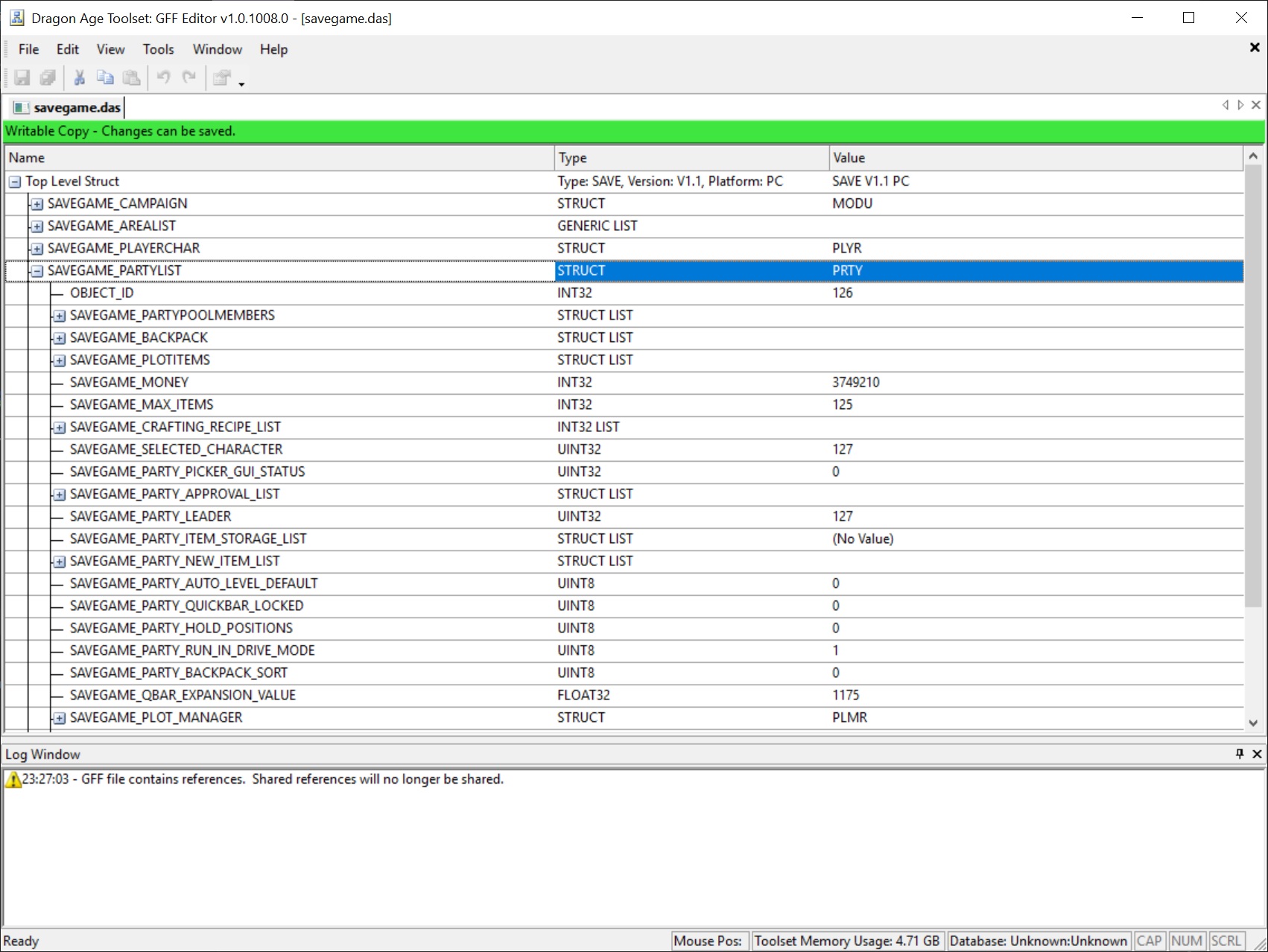Image resolution: width=1268 pixels, height=952 pixels.
Task: Select SAVEGAME_MAX_ITEMS value 125
Action: click(x=843, y=404)
